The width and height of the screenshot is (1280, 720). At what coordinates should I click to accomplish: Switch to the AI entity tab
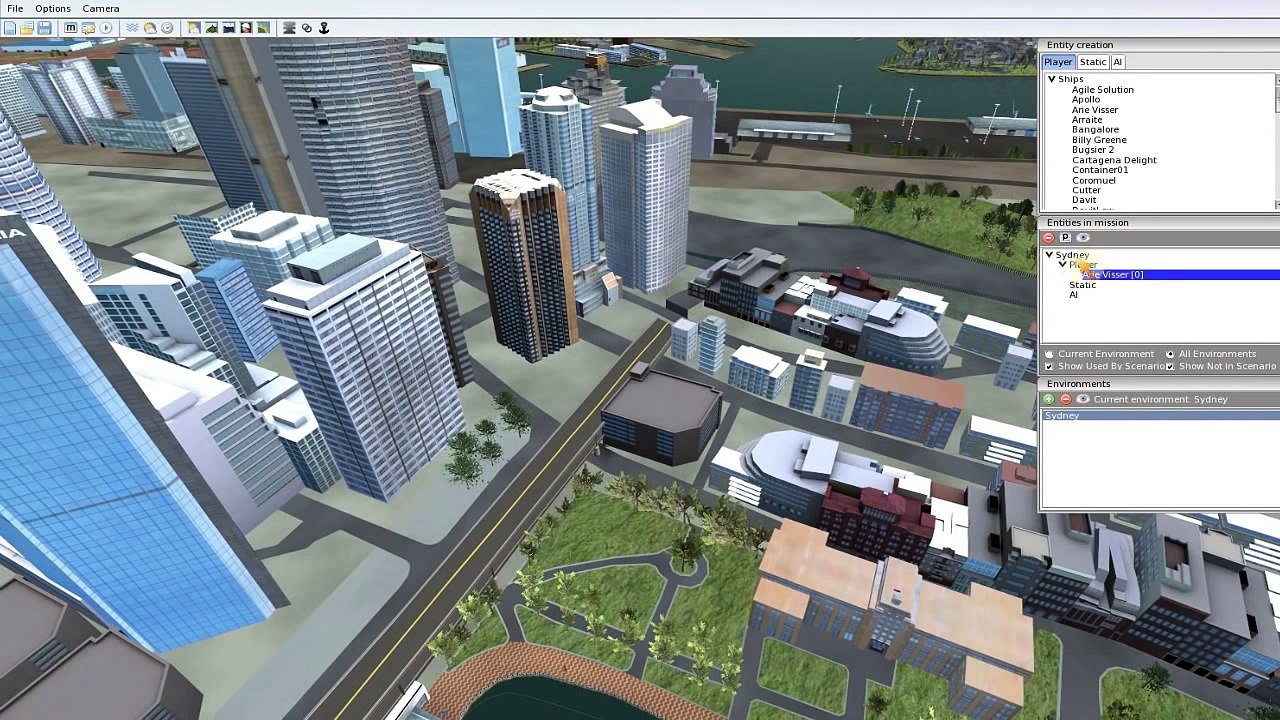pos(1118,62)
